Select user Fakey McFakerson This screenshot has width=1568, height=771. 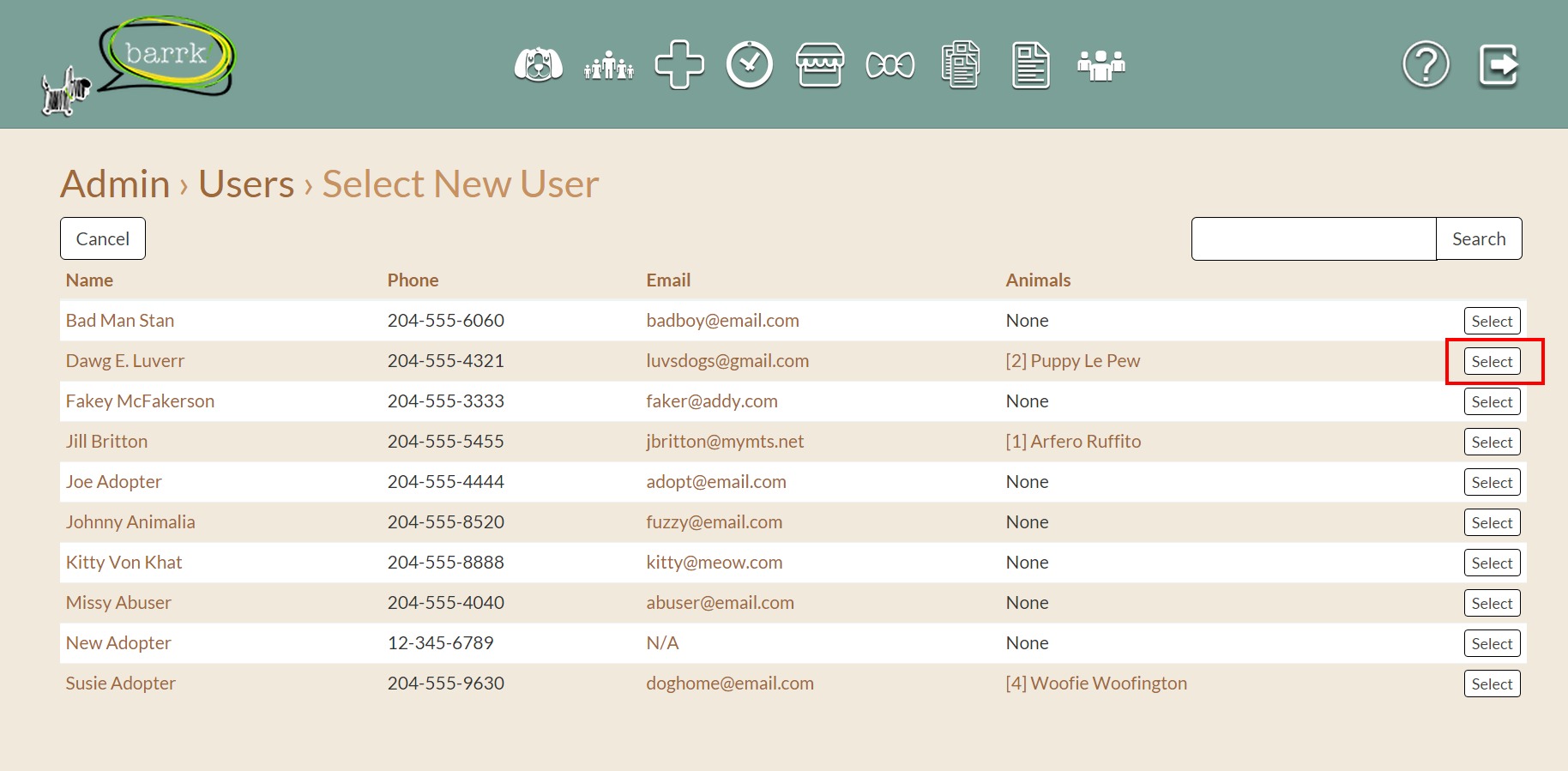point(1493,401)
